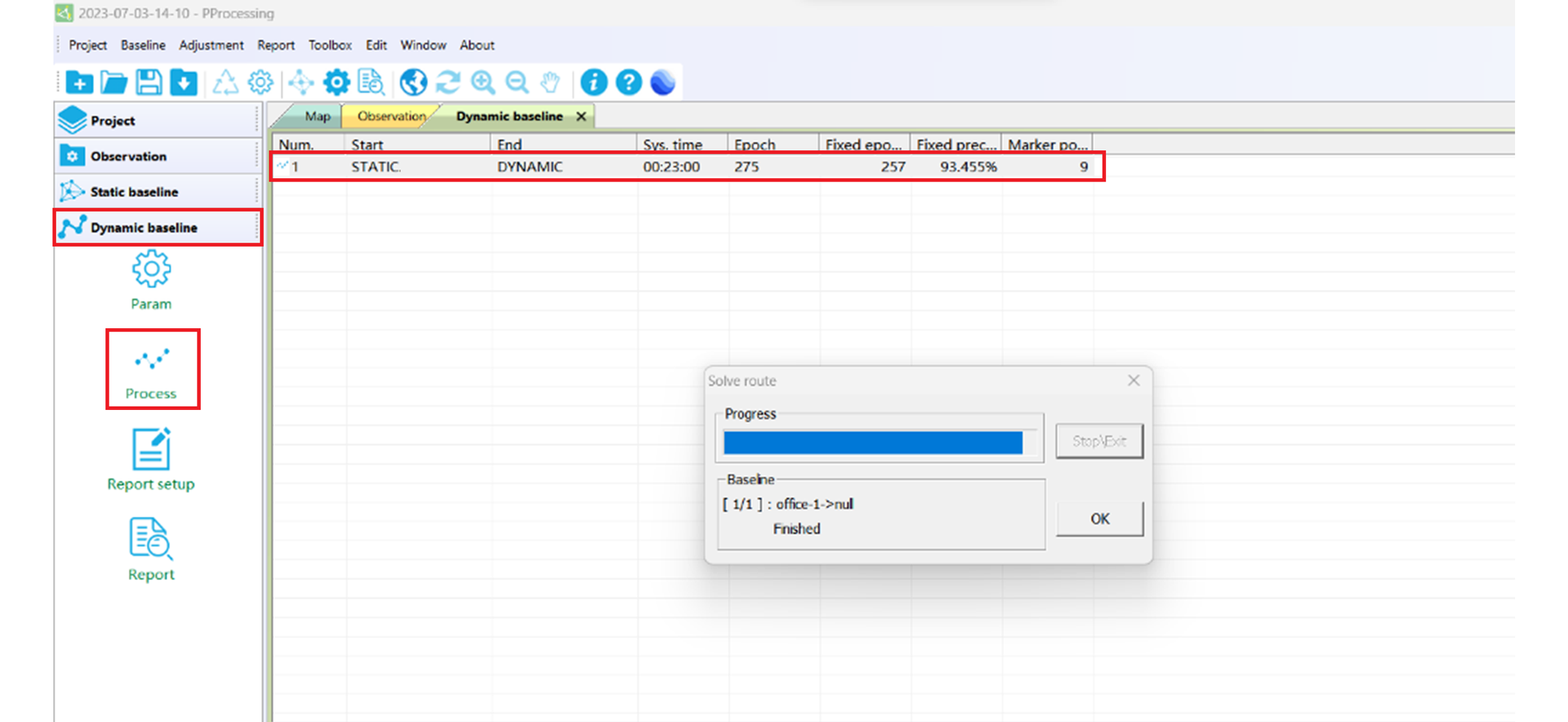Viewport: 1568px width, 722px height.
Task: Click the refresh arrows toolbar icon
Action: click(x=448, y=82)
